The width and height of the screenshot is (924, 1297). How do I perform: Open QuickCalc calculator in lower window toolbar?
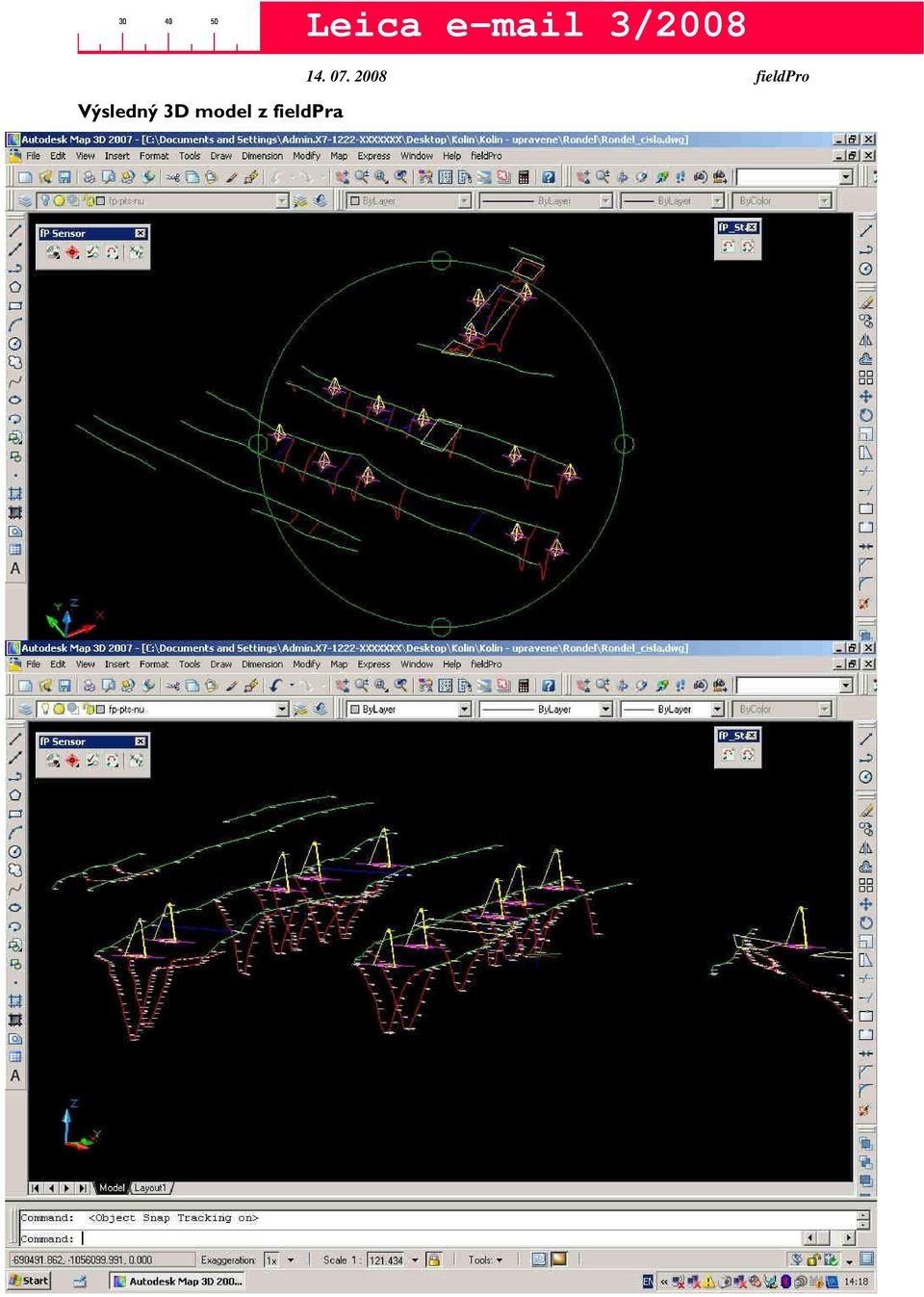coord(524,686)
